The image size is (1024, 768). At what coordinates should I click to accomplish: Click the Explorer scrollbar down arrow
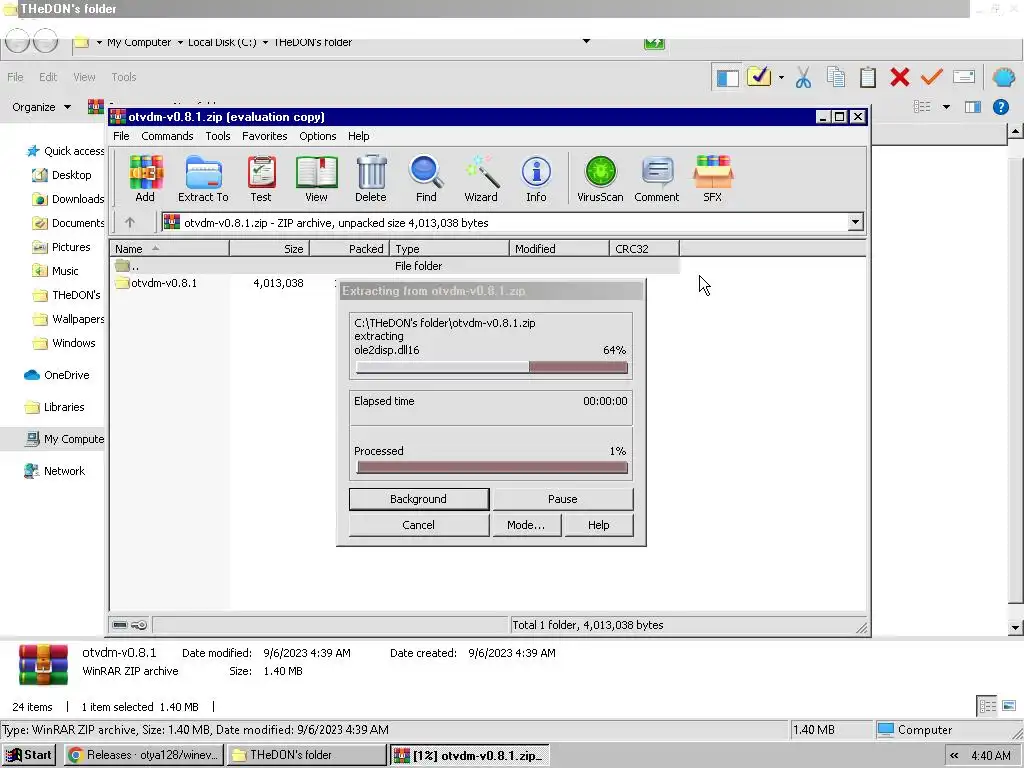(x=1015, y=628)
